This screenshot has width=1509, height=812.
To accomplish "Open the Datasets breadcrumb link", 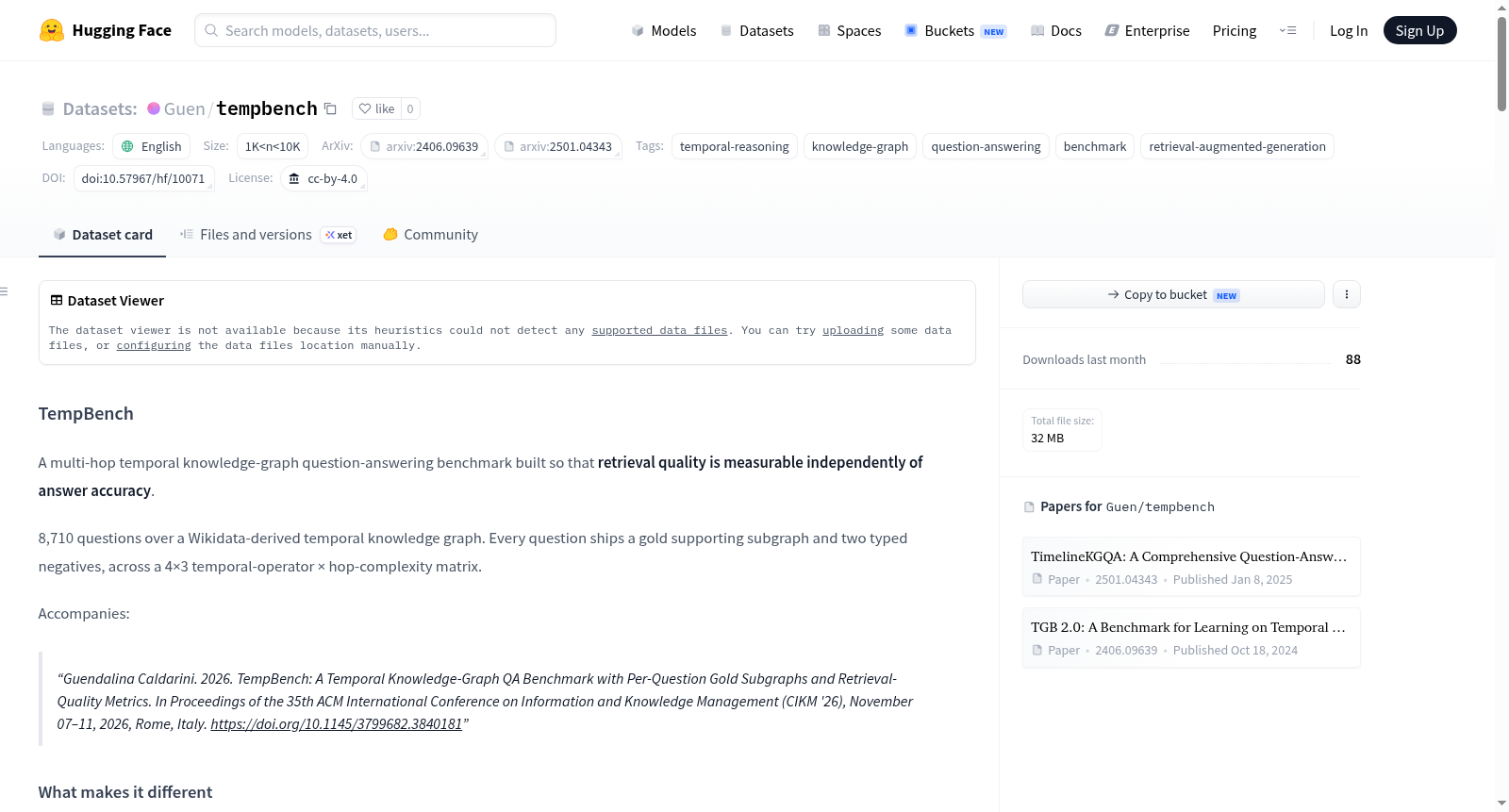I will pyautogui.click(x=100, y=108).
